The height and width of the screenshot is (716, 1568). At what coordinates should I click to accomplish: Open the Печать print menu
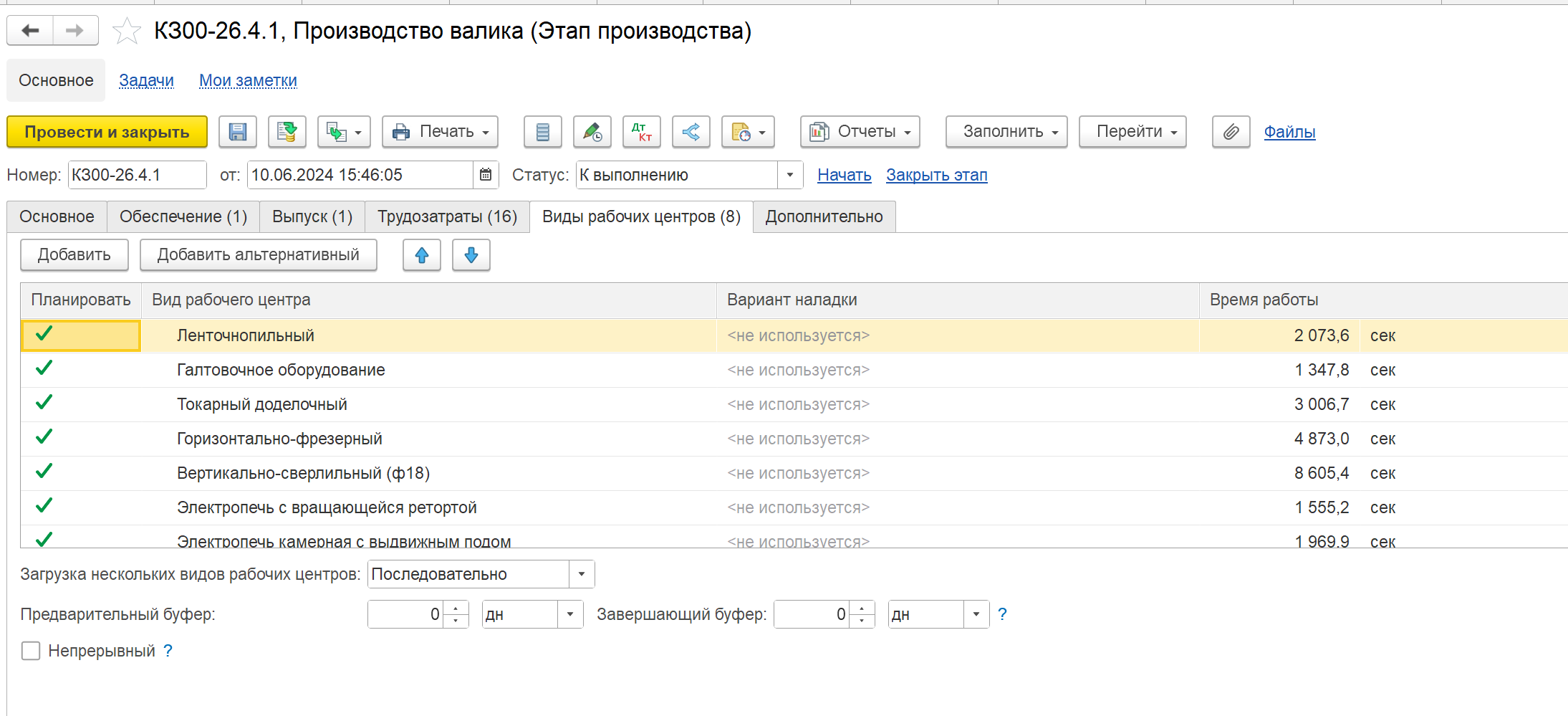440,132
